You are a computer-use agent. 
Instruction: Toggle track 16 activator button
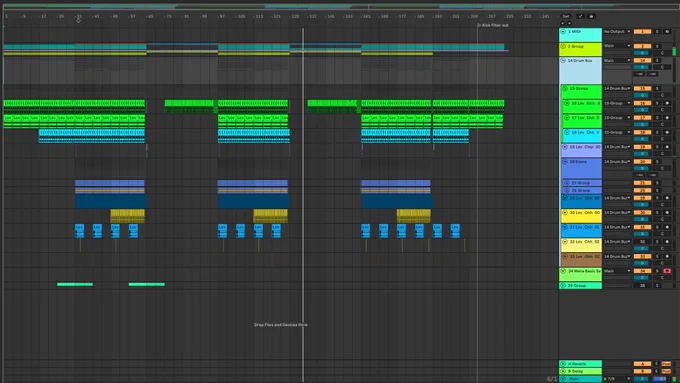[x=642, y=103]
